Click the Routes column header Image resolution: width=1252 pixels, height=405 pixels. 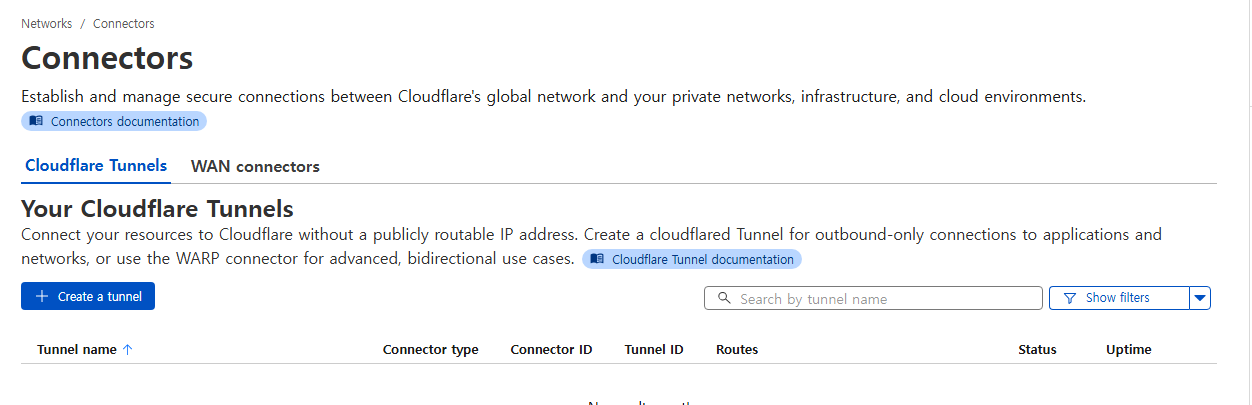point(737,350)
